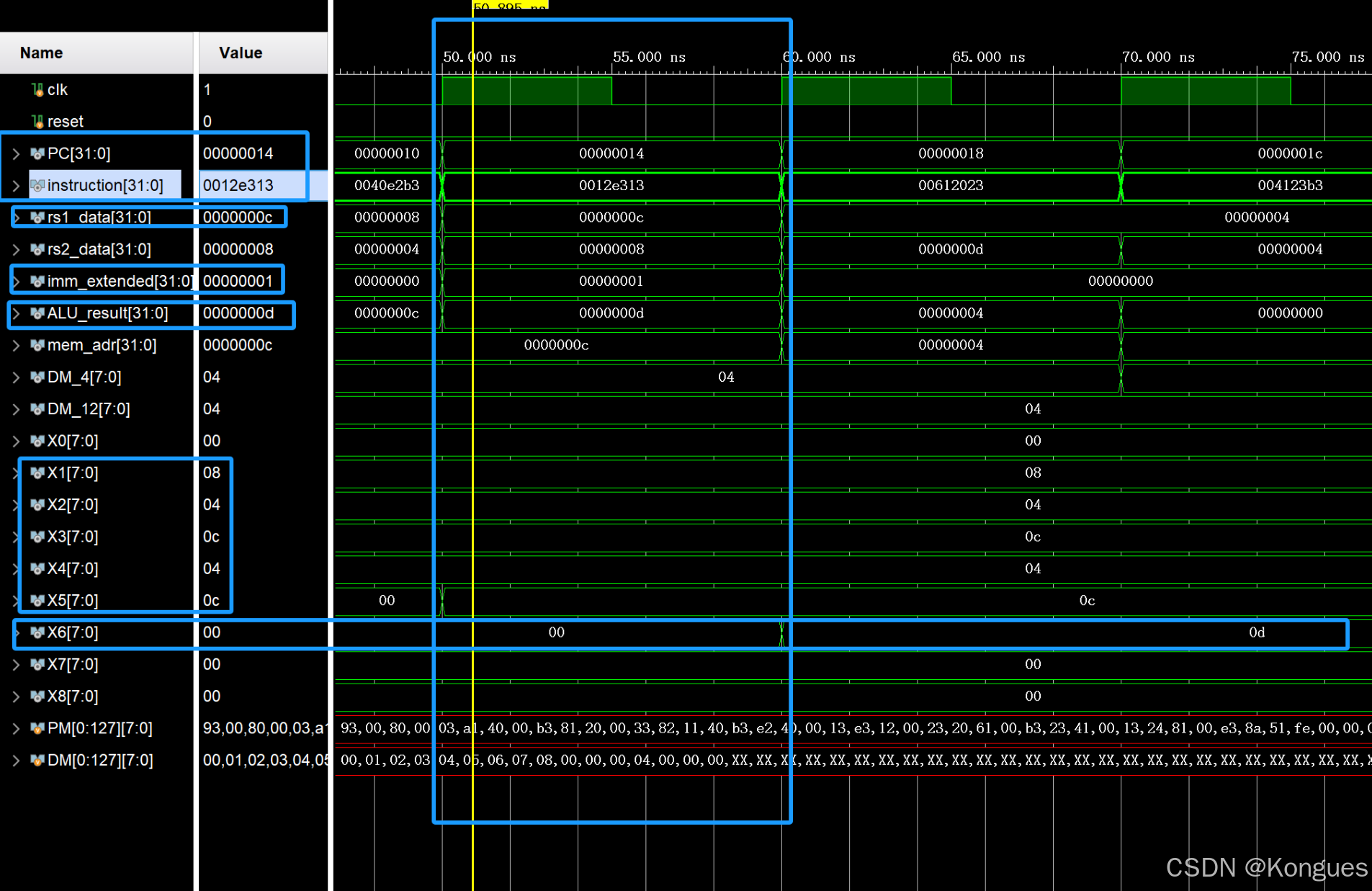Select the reset signal name
The height and width of the screenshot is (891, 1372).
pos(66,121)
